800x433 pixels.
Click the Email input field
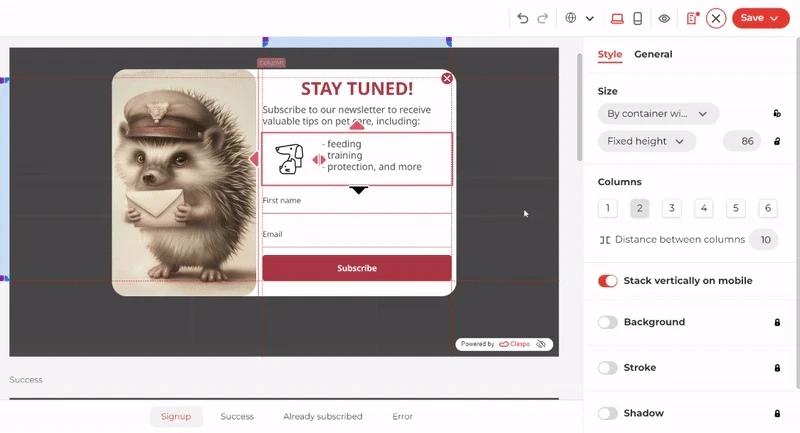[x=357, y=234]
